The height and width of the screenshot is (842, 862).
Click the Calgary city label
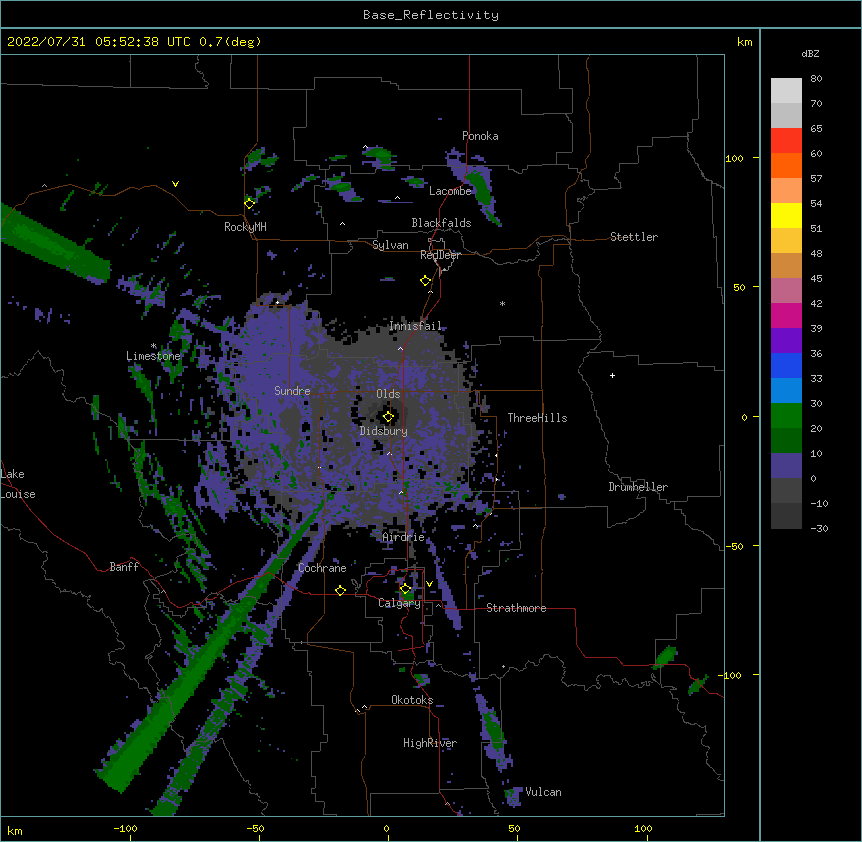(400, 603)
